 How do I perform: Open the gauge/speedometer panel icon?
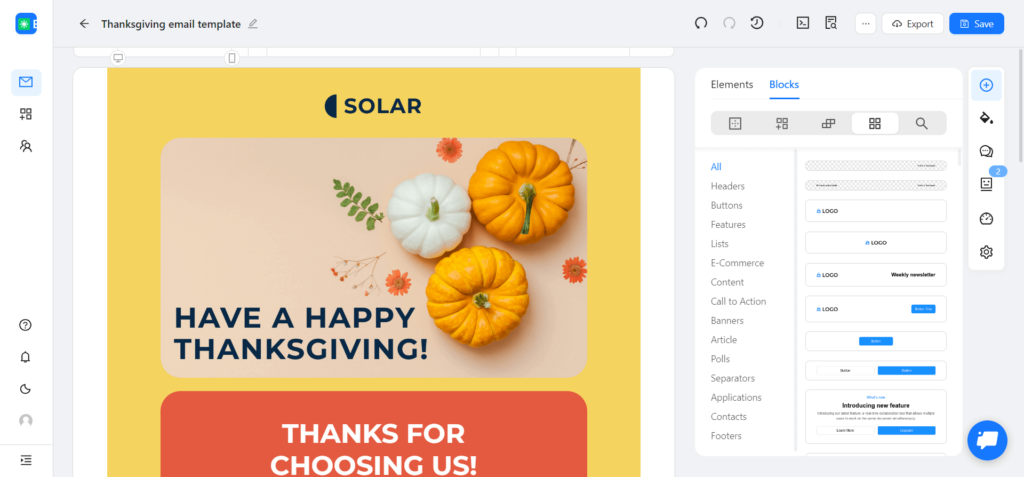coord(986,218)
